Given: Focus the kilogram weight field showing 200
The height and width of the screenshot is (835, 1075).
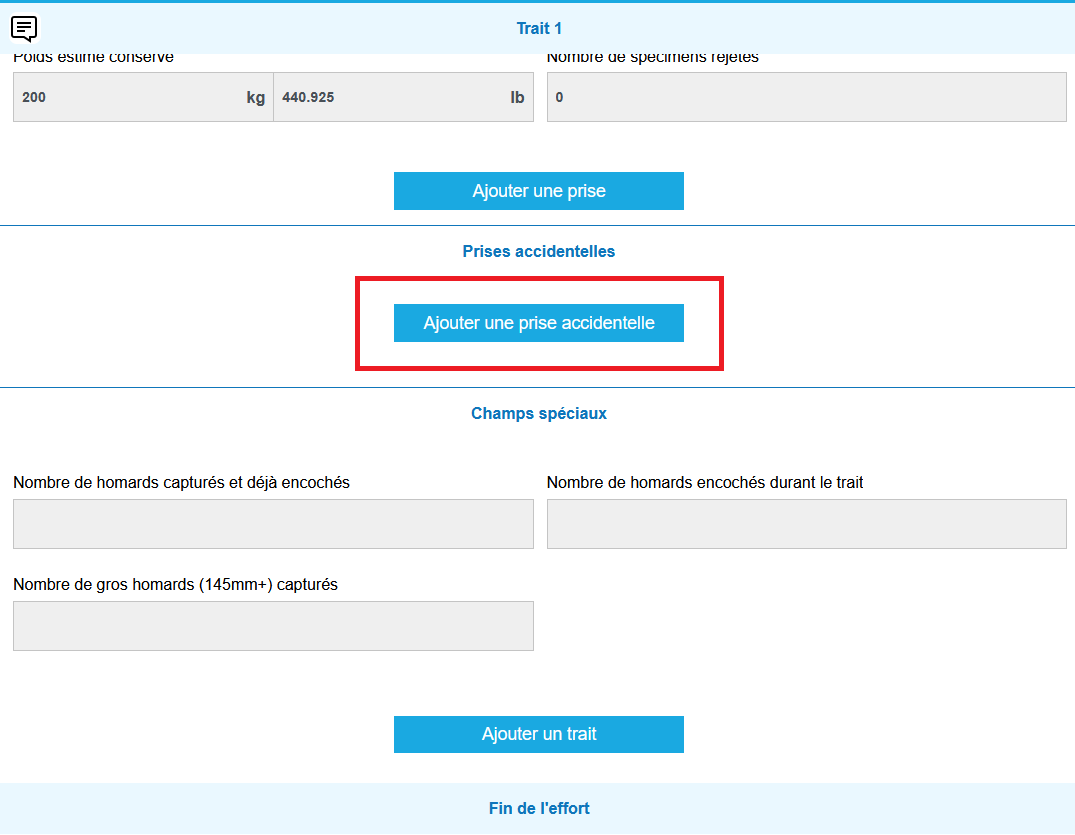Looking at the screenshot, I should click(x=125, y=97).
